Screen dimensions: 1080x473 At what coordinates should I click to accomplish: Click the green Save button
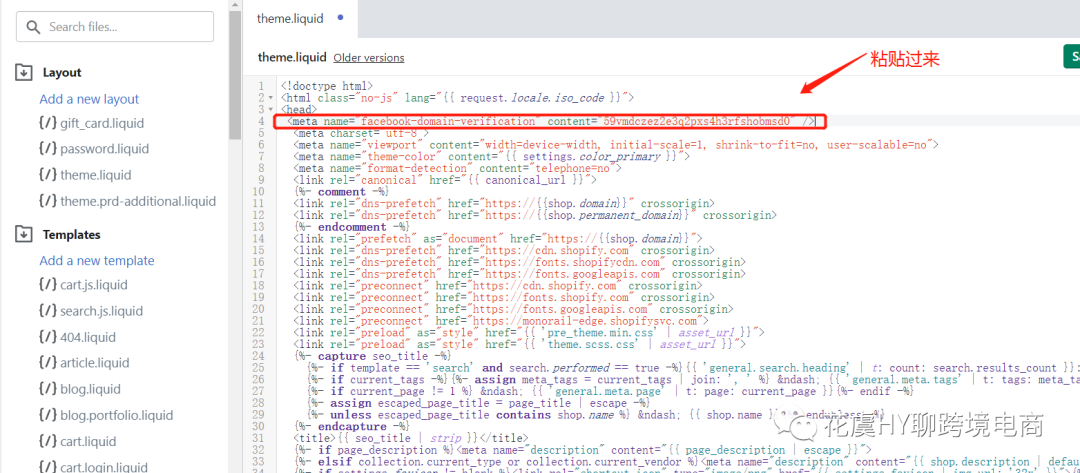coord(1072,57)
